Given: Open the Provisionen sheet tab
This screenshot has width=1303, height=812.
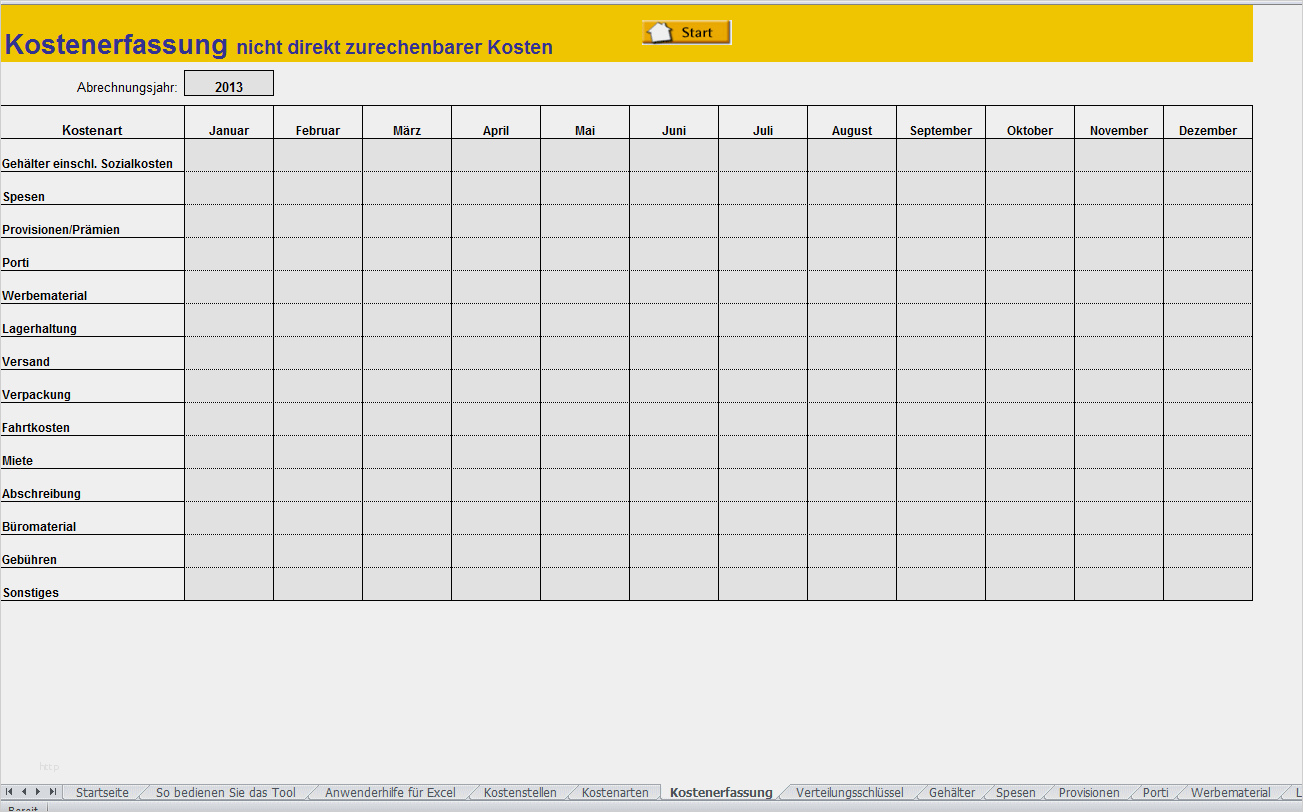Looking at the screenshot, I should coord(1089,792).
